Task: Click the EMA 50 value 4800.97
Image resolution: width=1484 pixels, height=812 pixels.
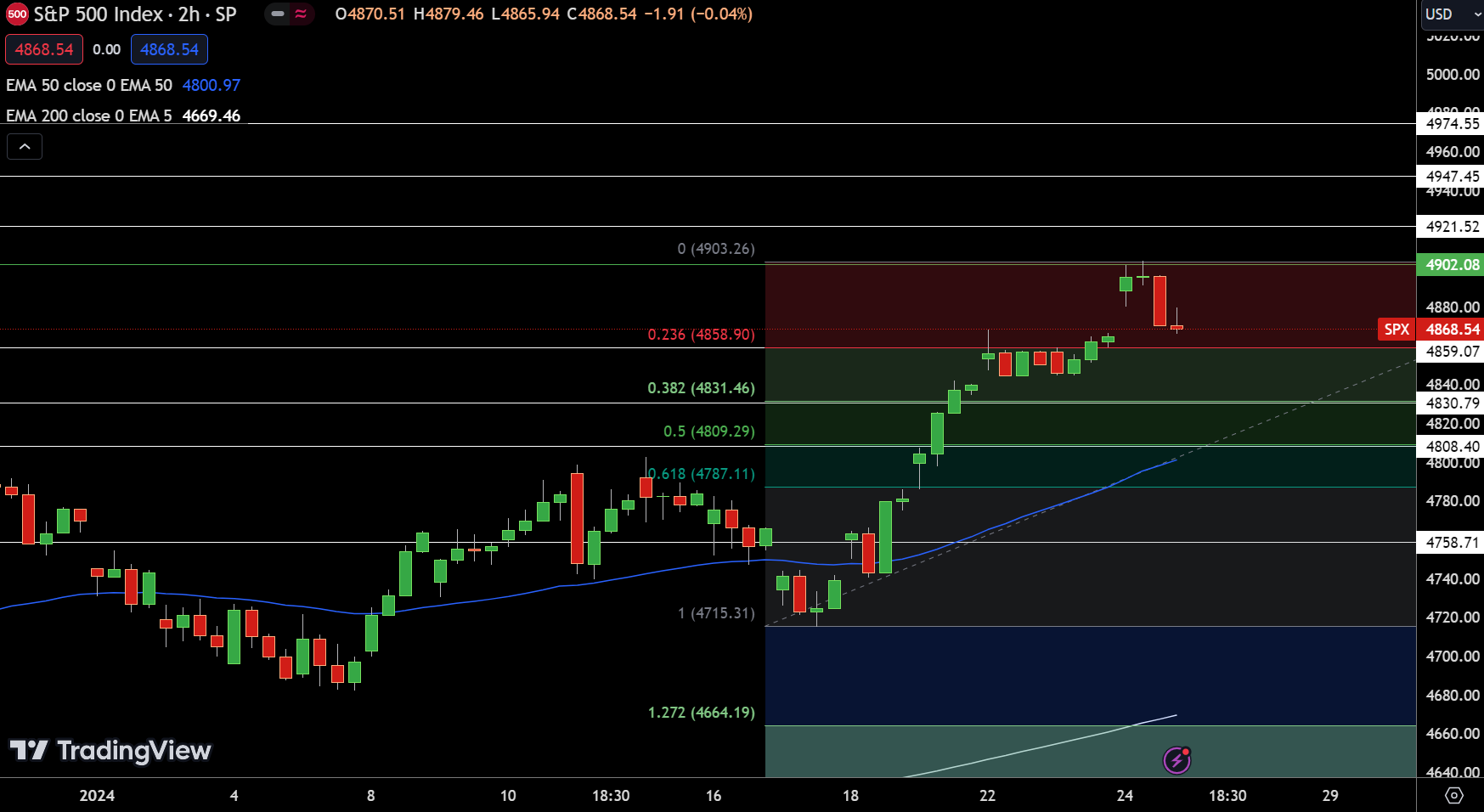Action: pos(212,85)
